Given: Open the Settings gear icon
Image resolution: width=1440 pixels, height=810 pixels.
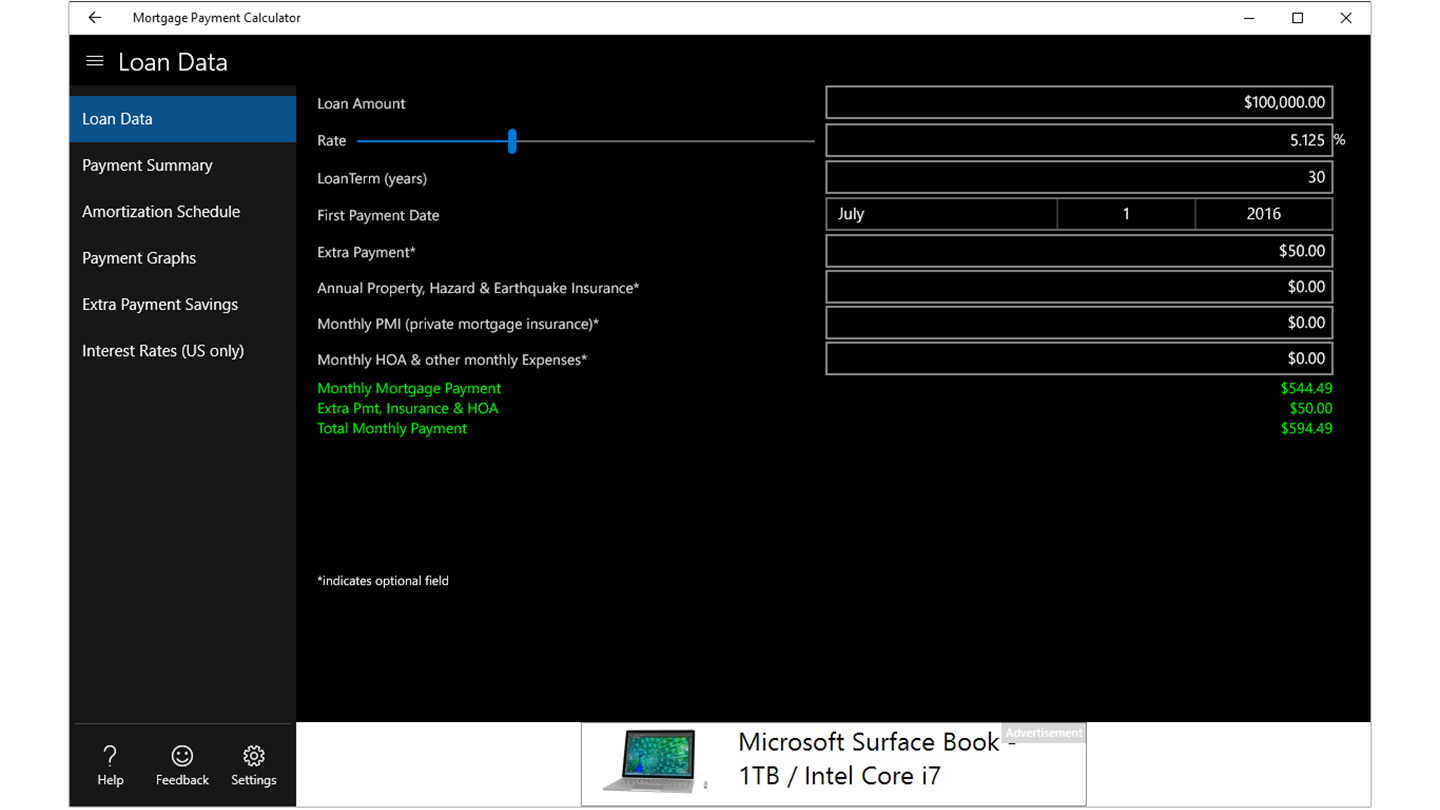Looking at the screenshot, I should click(254, 756).
